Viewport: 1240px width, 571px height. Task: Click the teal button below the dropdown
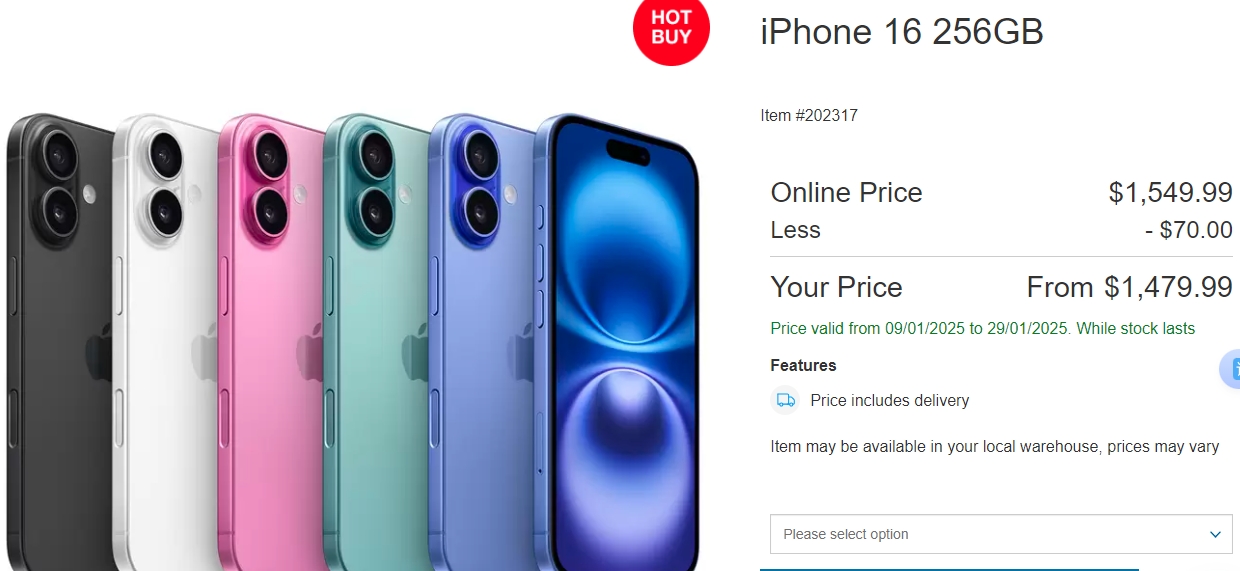click(950, 569)
